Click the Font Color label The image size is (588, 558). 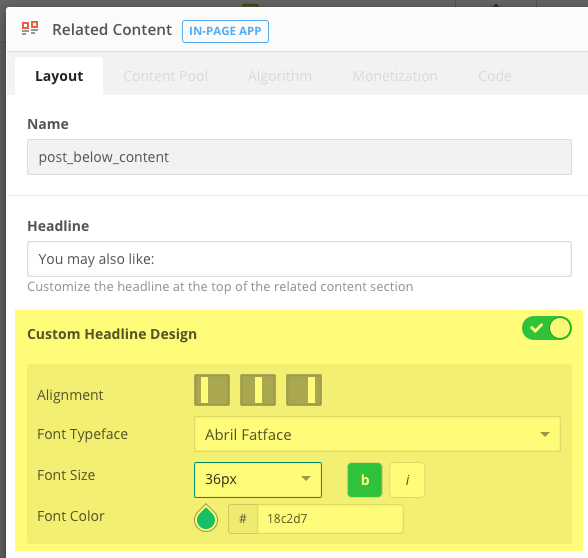click(x=70, y=516)
